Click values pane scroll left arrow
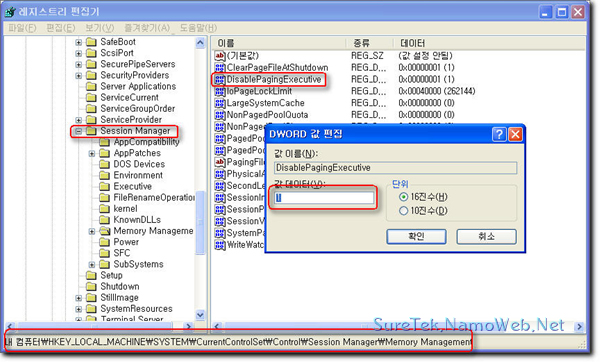 (x=217, y=326)
